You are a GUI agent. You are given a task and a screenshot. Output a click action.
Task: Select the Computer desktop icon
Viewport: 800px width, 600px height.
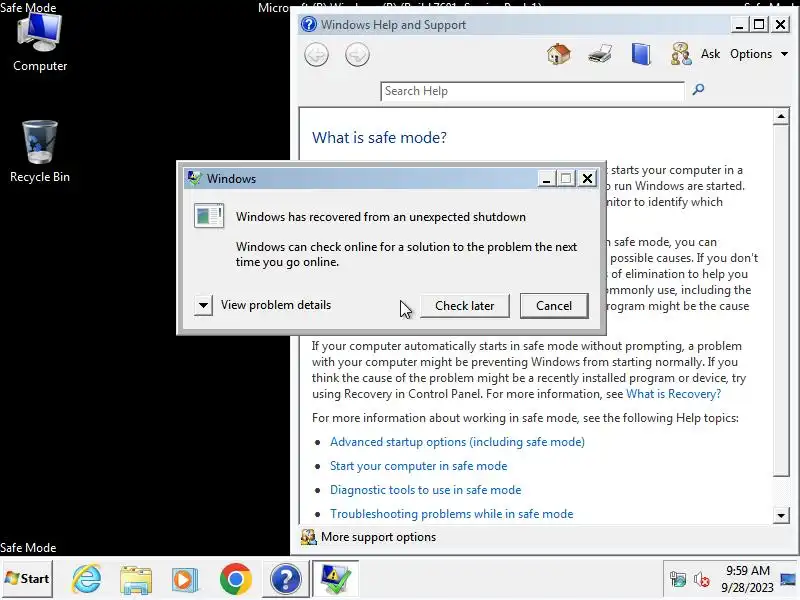pos(39,43)
